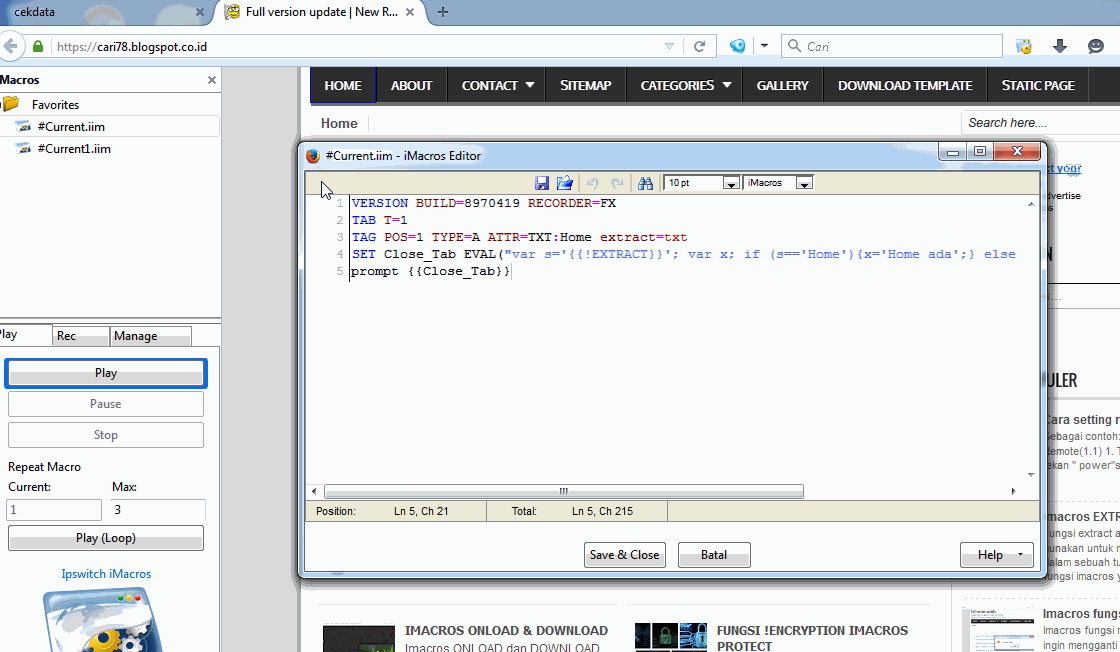Click the iMacros toolbar icon beside the search box

tap(1024, 46)
